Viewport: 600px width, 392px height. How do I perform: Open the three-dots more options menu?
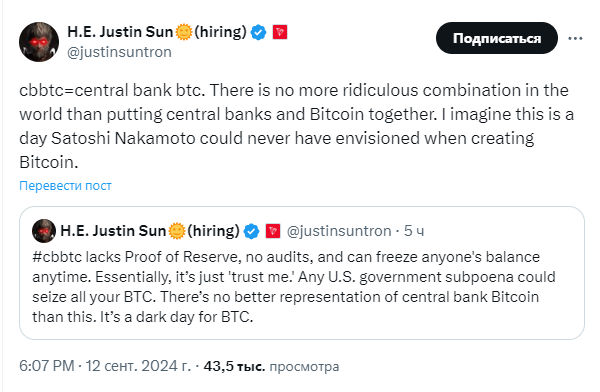[575, 38]
